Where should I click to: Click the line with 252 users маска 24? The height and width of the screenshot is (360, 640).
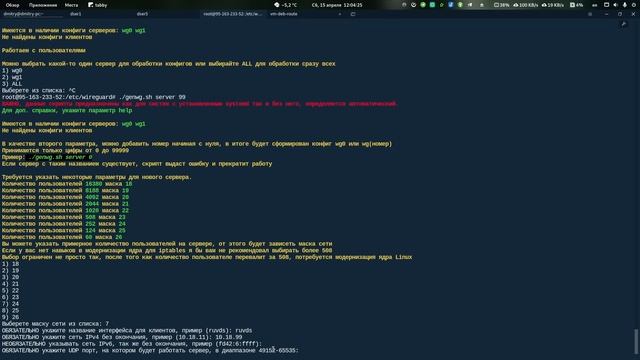64,224
